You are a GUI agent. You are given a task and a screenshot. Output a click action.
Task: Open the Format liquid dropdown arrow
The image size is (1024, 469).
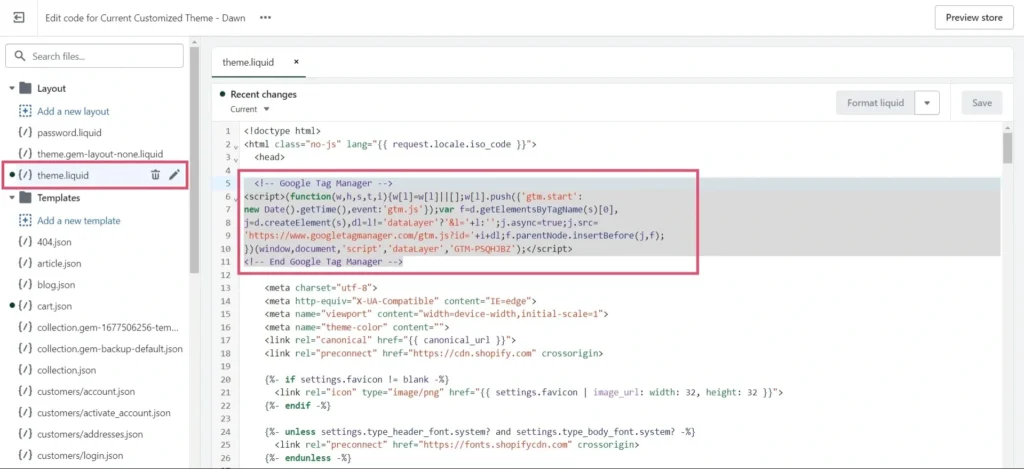(x=927, y=103)
